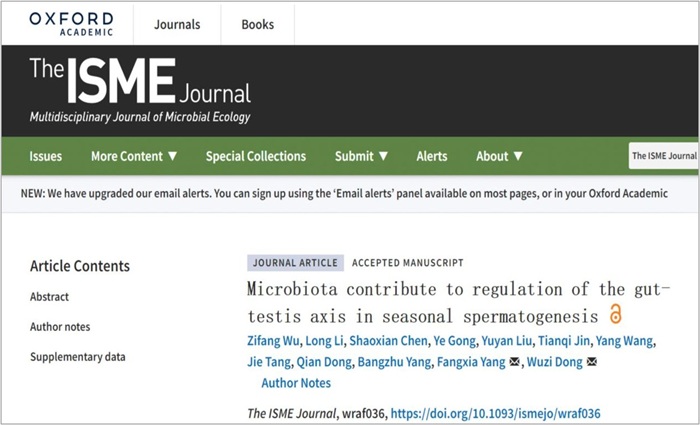
Task: Go to Issues in green navigation bar
Action: [46, 156]
